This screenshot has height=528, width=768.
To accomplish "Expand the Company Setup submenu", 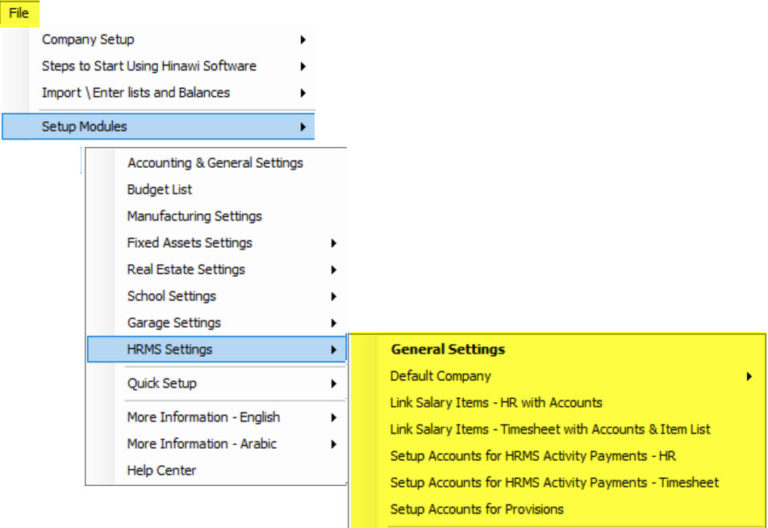I will pyautogui.click(x=88, y=40).
